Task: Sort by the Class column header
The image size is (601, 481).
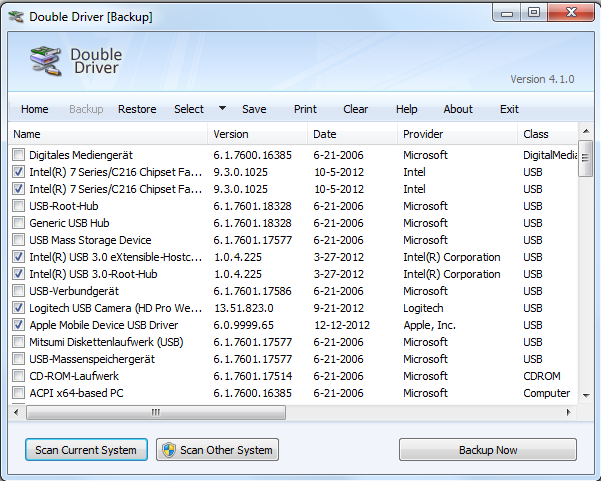Action: pyautogui.click(x=548, y=134)
